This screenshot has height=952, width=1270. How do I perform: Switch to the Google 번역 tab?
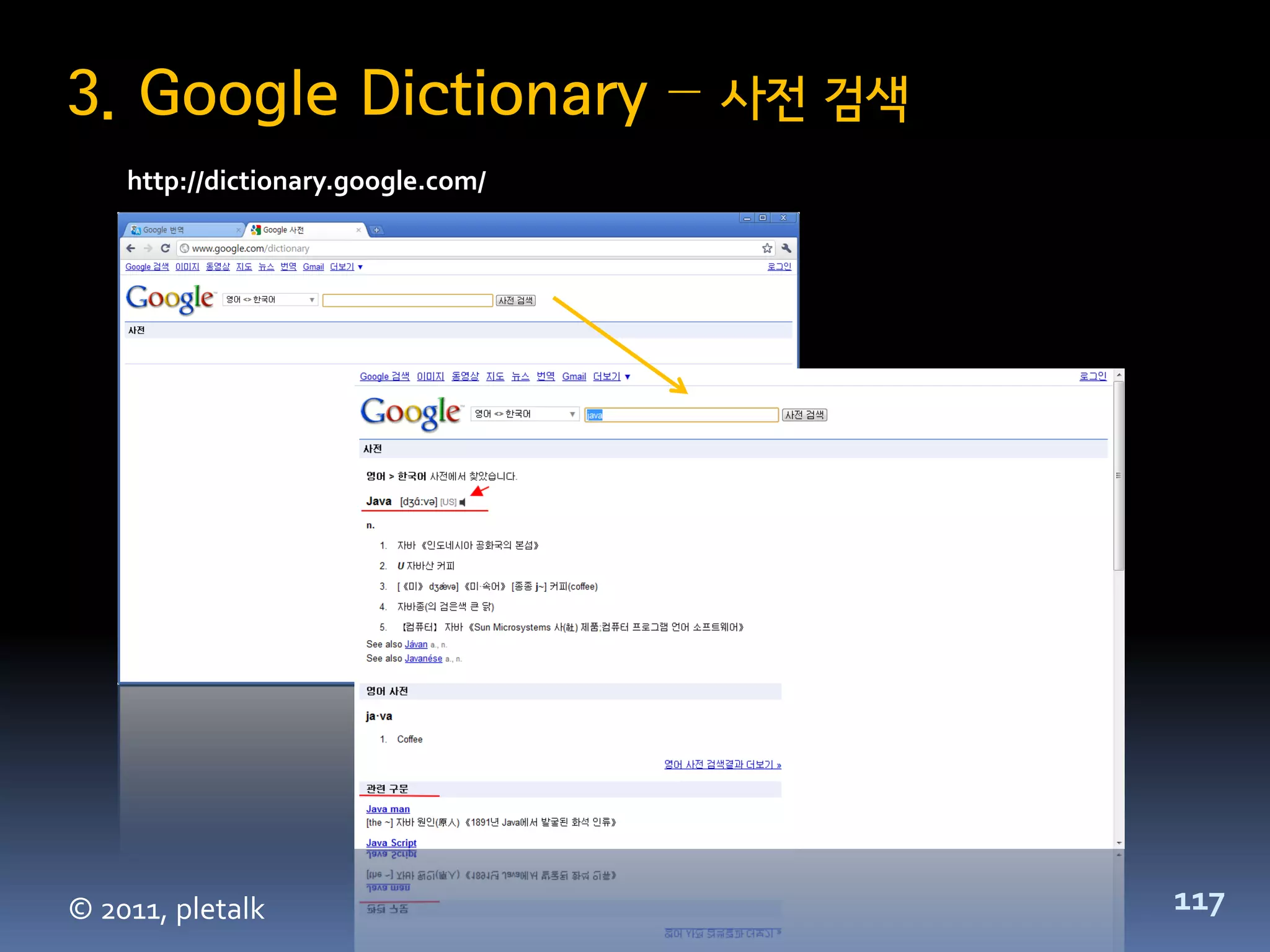[x=184, y=230]
